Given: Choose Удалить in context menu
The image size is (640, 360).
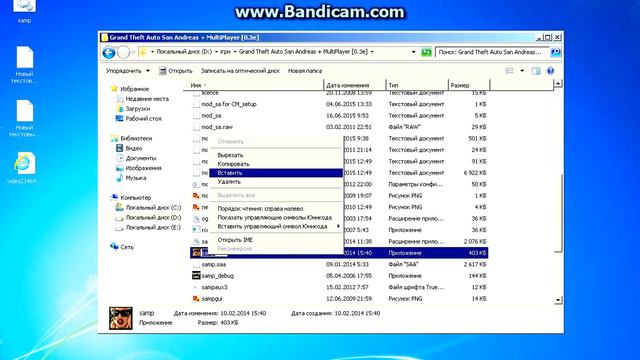Looking at the screenshot, I should [276, 182].
